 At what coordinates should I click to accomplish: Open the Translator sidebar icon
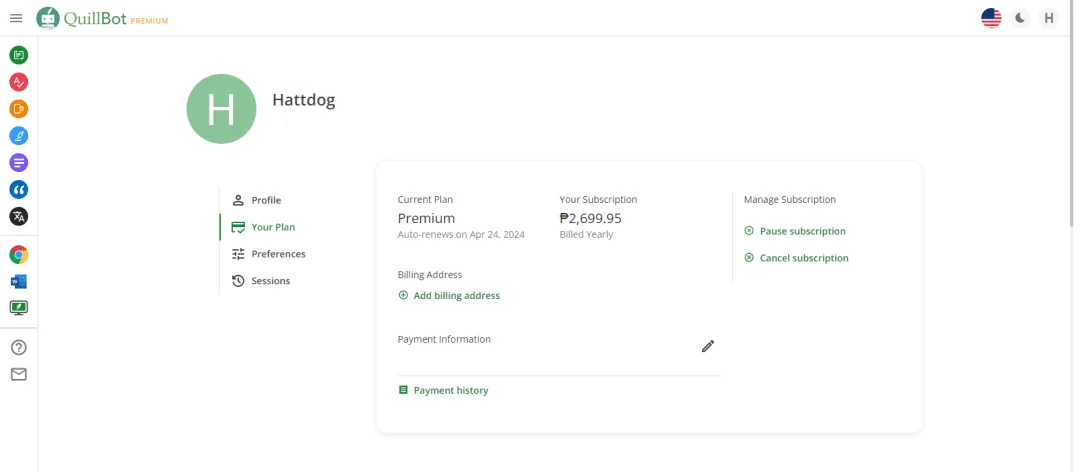coord(19,216)
